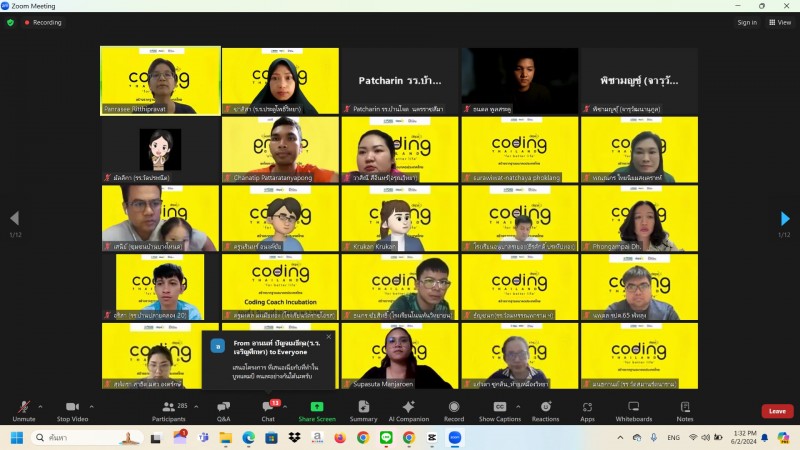
Task: Open Whiteboards
Action: click(634, 411)
